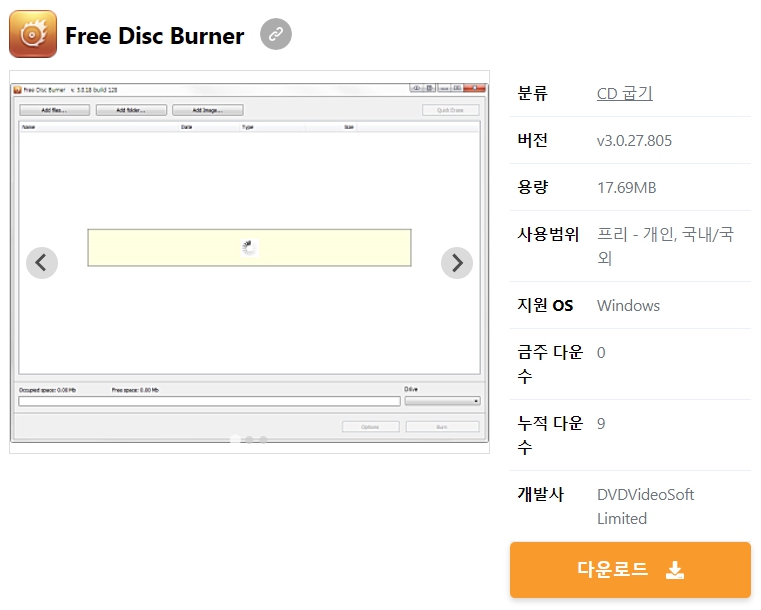Click the Windows supported OS value
This screenshot has width=761, height=610.
pos(629,306)
